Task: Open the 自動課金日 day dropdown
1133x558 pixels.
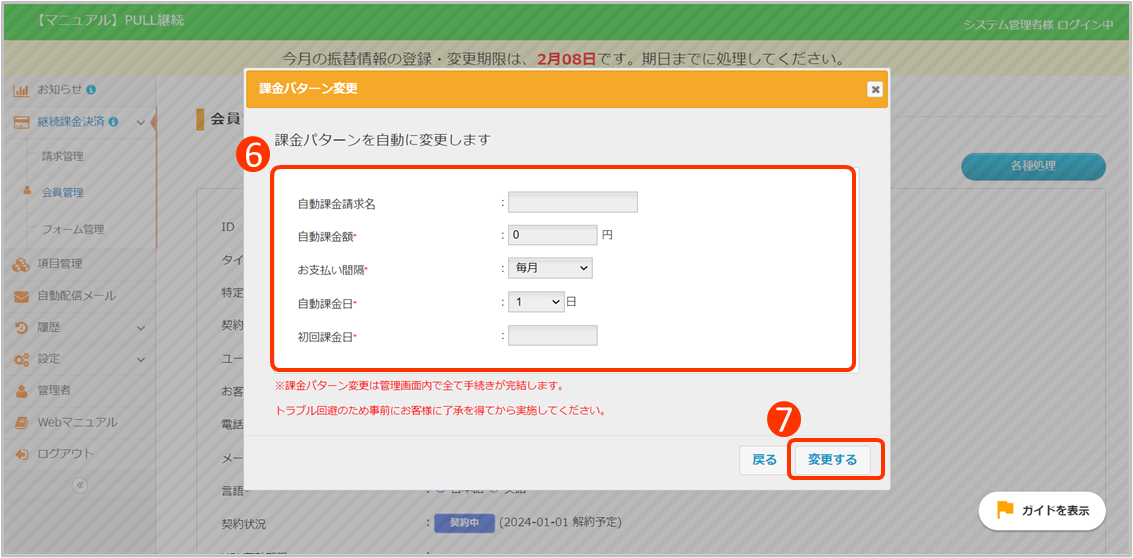Action: click(536, 301)
